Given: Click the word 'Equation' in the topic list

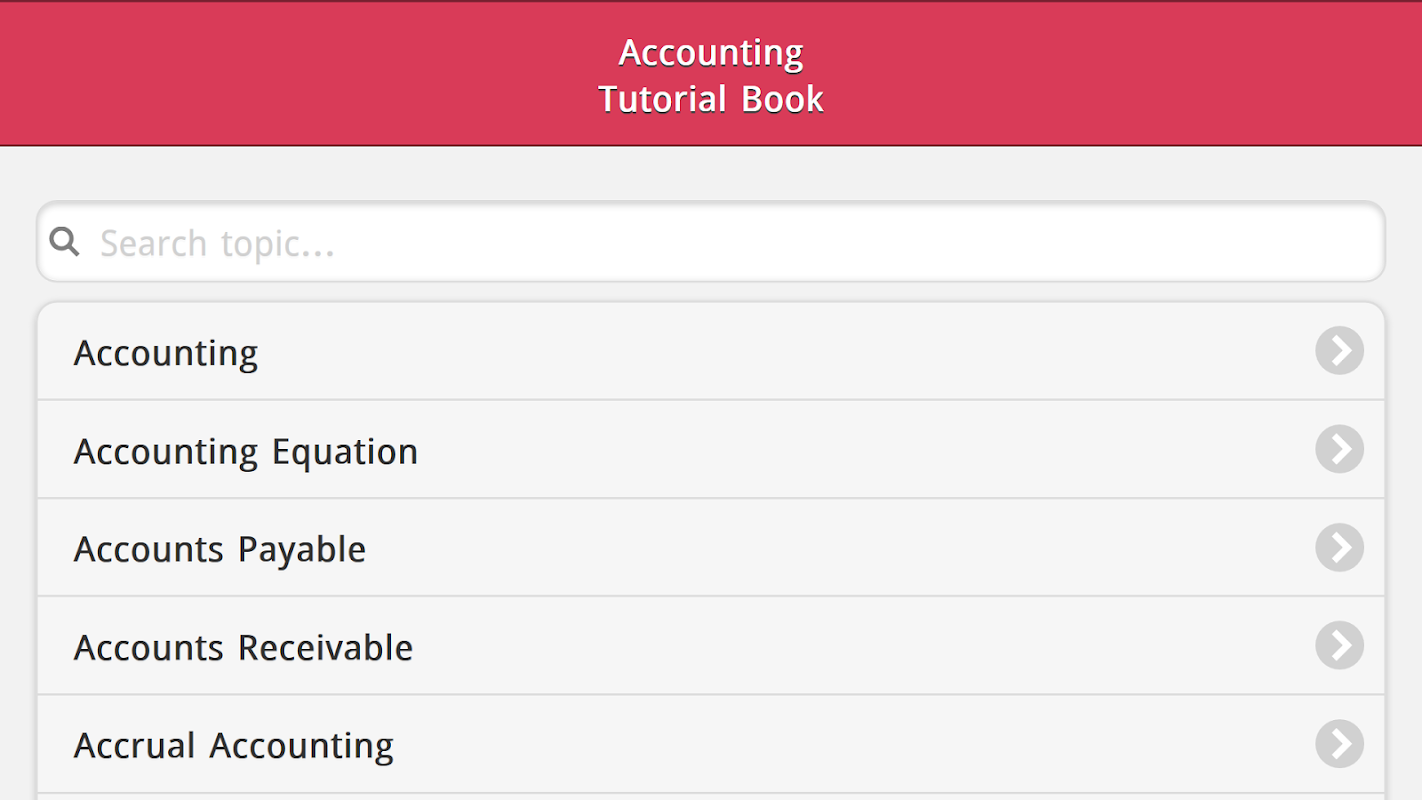Looking at the screenshot, I should point(345,453).
